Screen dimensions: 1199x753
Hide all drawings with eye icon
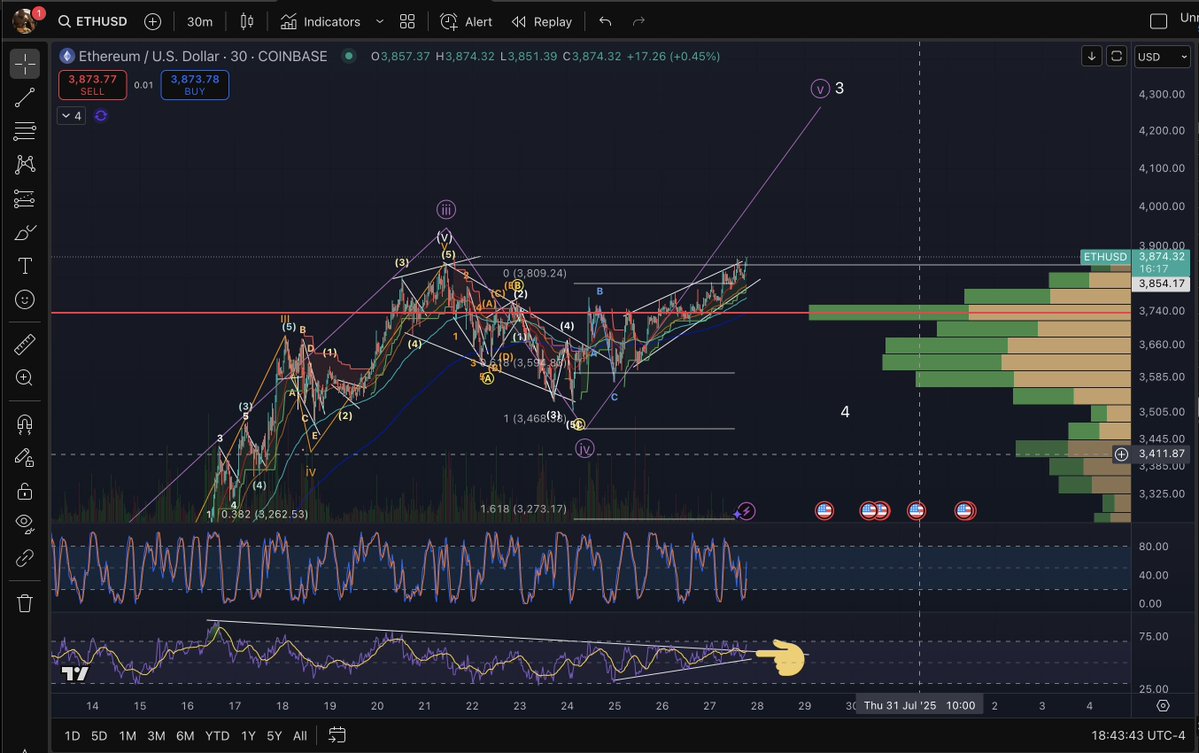[x=24, y=524]
